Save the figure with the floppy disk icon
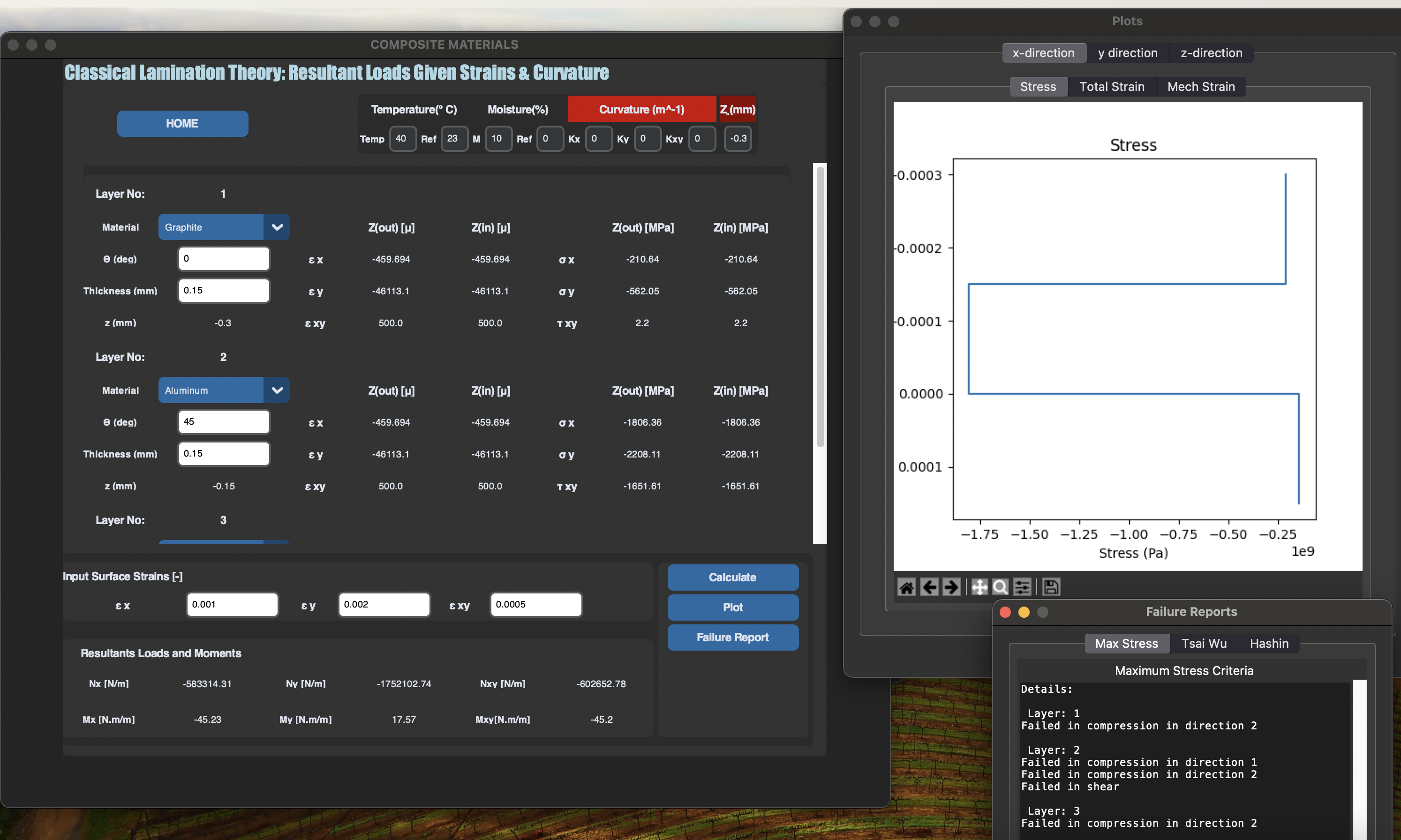 pyautogui.click(x=1051, y=587)
